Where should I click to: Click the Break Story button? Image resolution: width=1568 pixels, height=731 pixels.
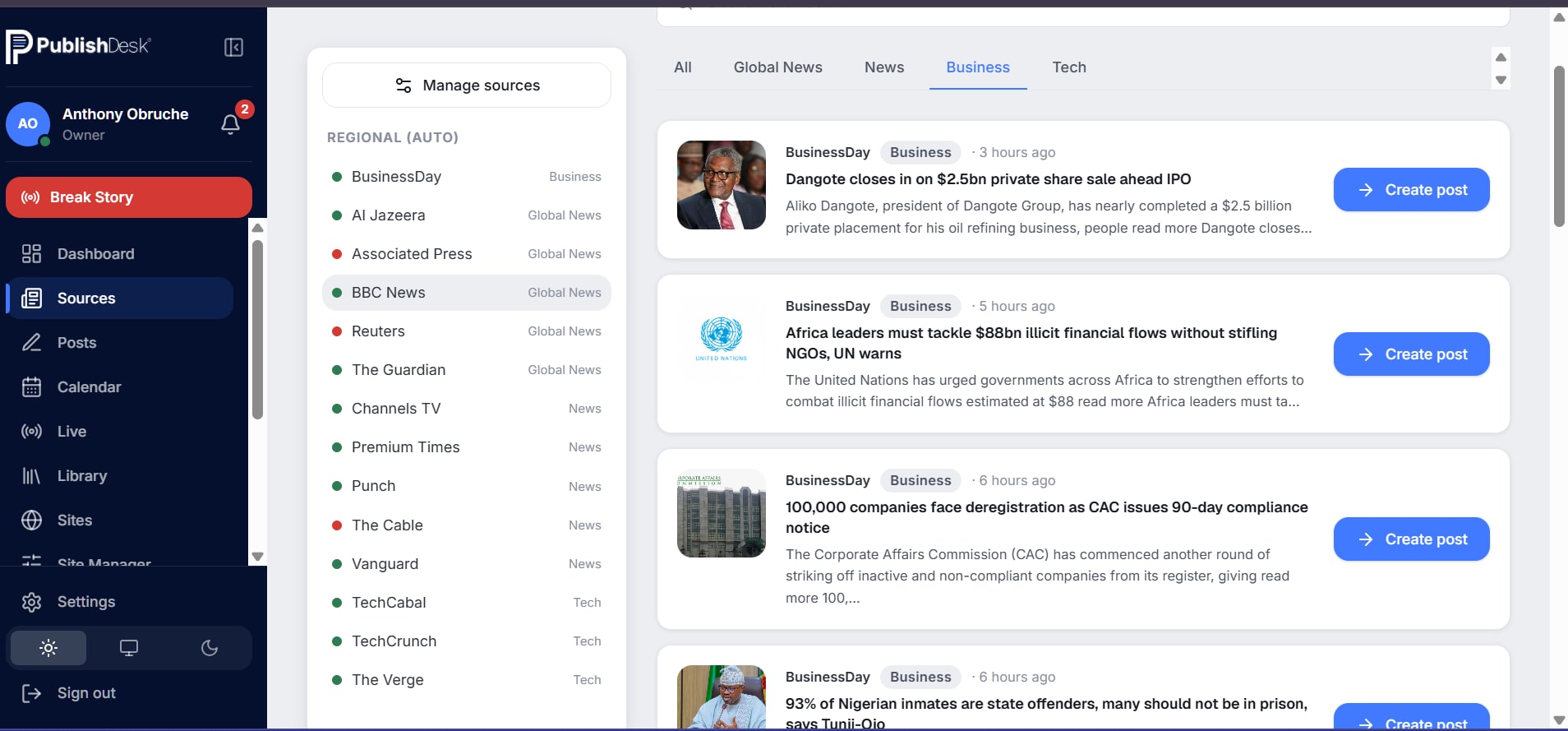[x=129, y=197]
